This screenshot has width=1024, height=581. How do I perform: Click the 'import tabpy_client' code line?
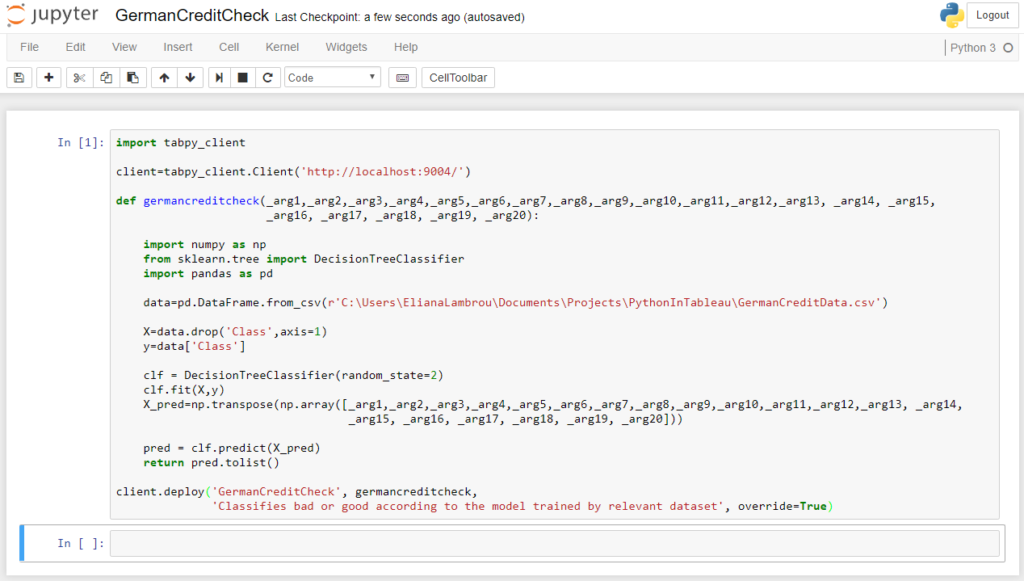coord(181,142)
